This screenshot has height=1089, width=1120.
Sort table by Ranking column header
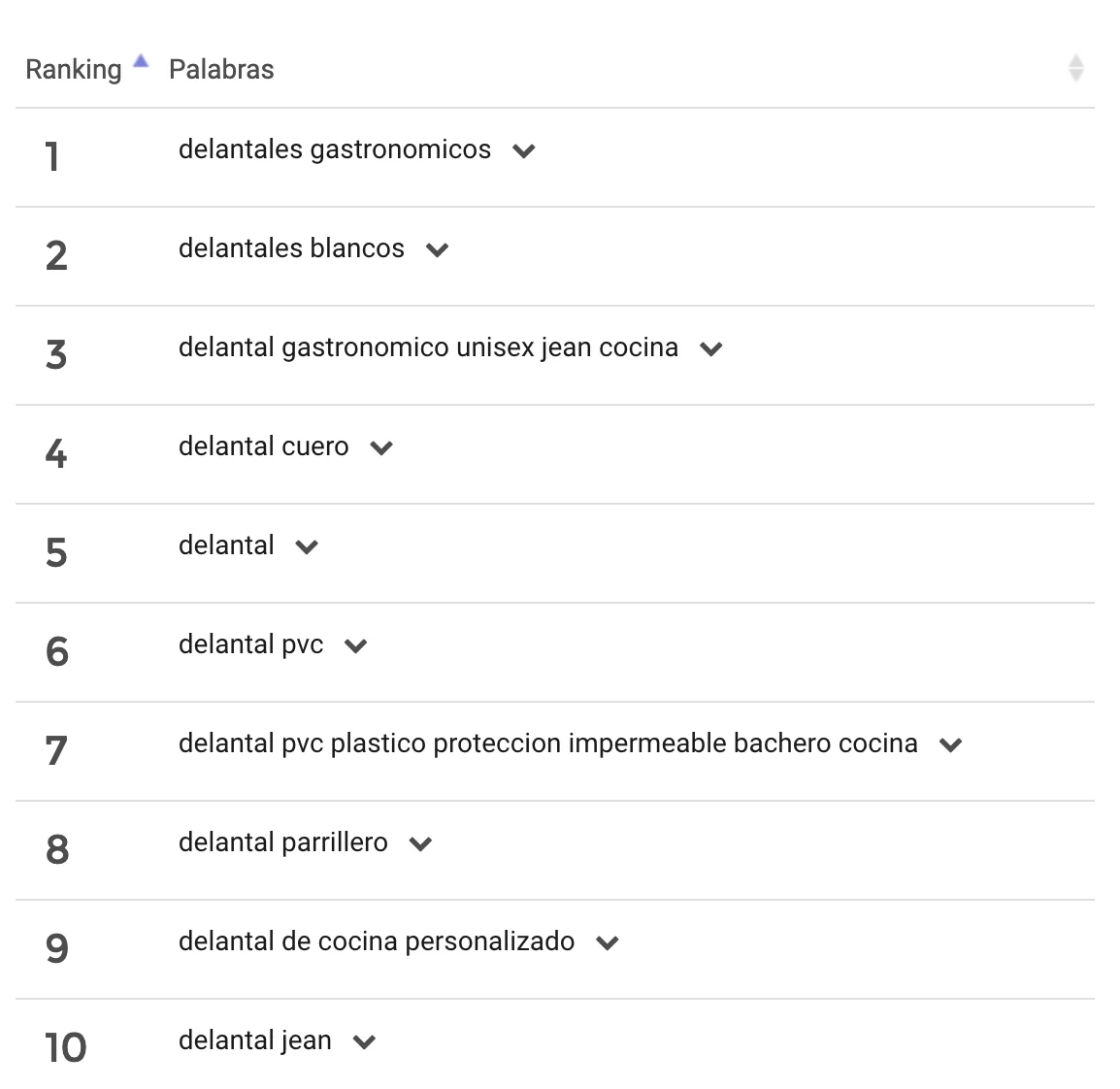[74, 69]
